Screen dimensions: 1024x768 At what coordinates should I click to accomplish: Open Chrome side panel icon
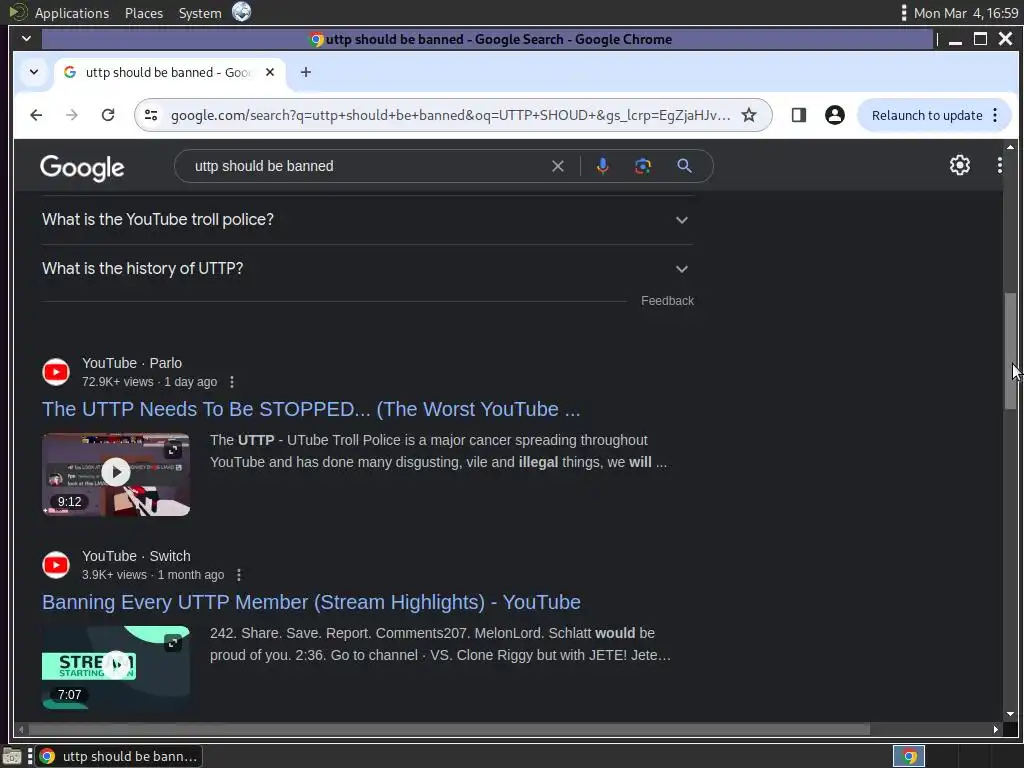click(x=798, y=115)
